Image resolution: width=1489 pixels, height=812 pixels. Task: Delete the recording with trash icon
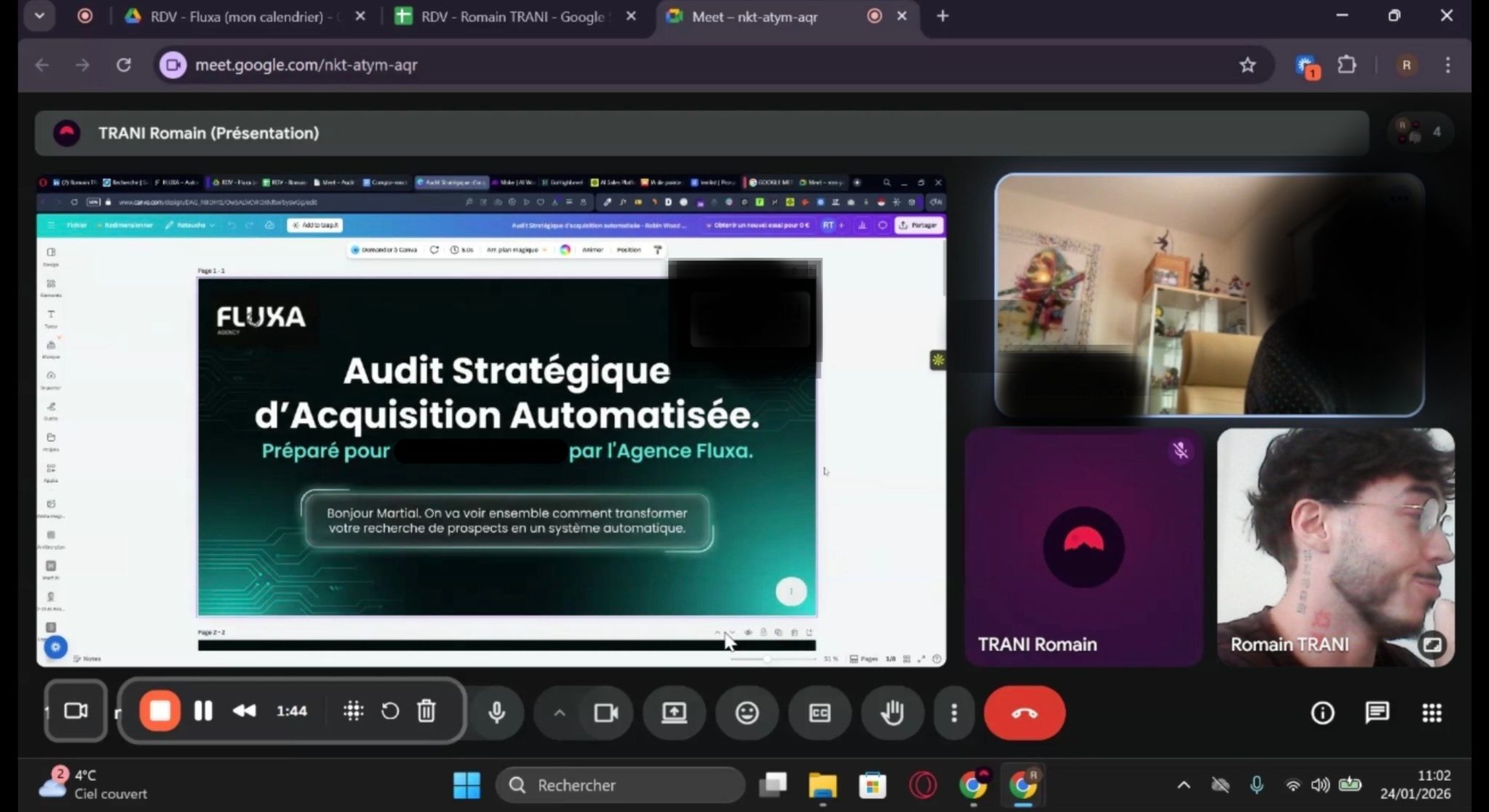coord(427,711)
